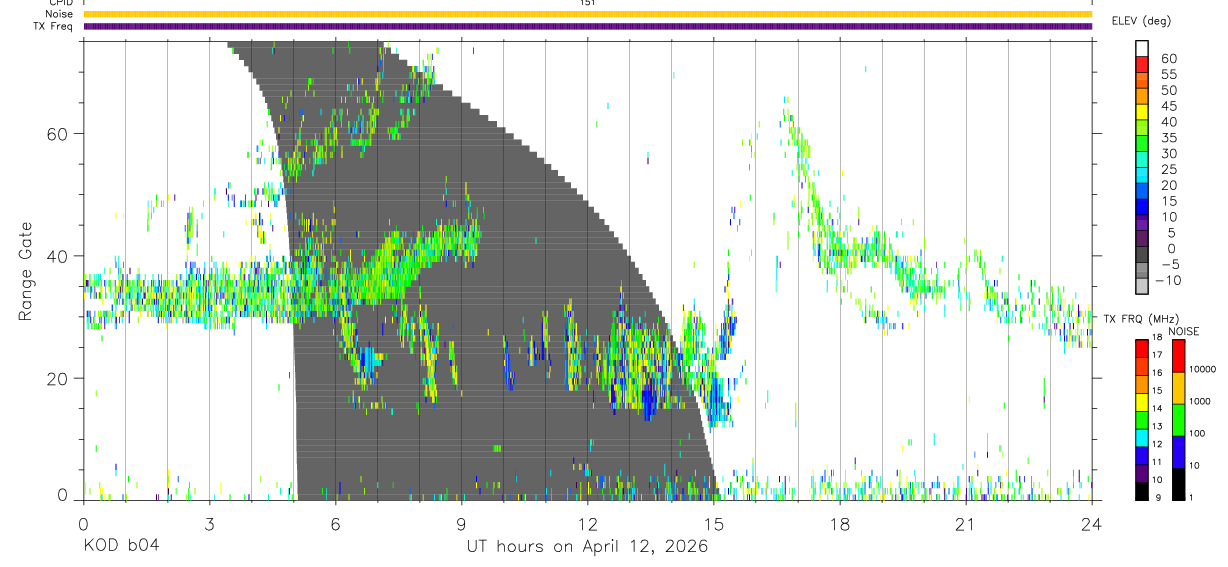Click the '55' label on the ELEV scale
This screenshot has height=567, width=1228.
[x=1169, y=75]
